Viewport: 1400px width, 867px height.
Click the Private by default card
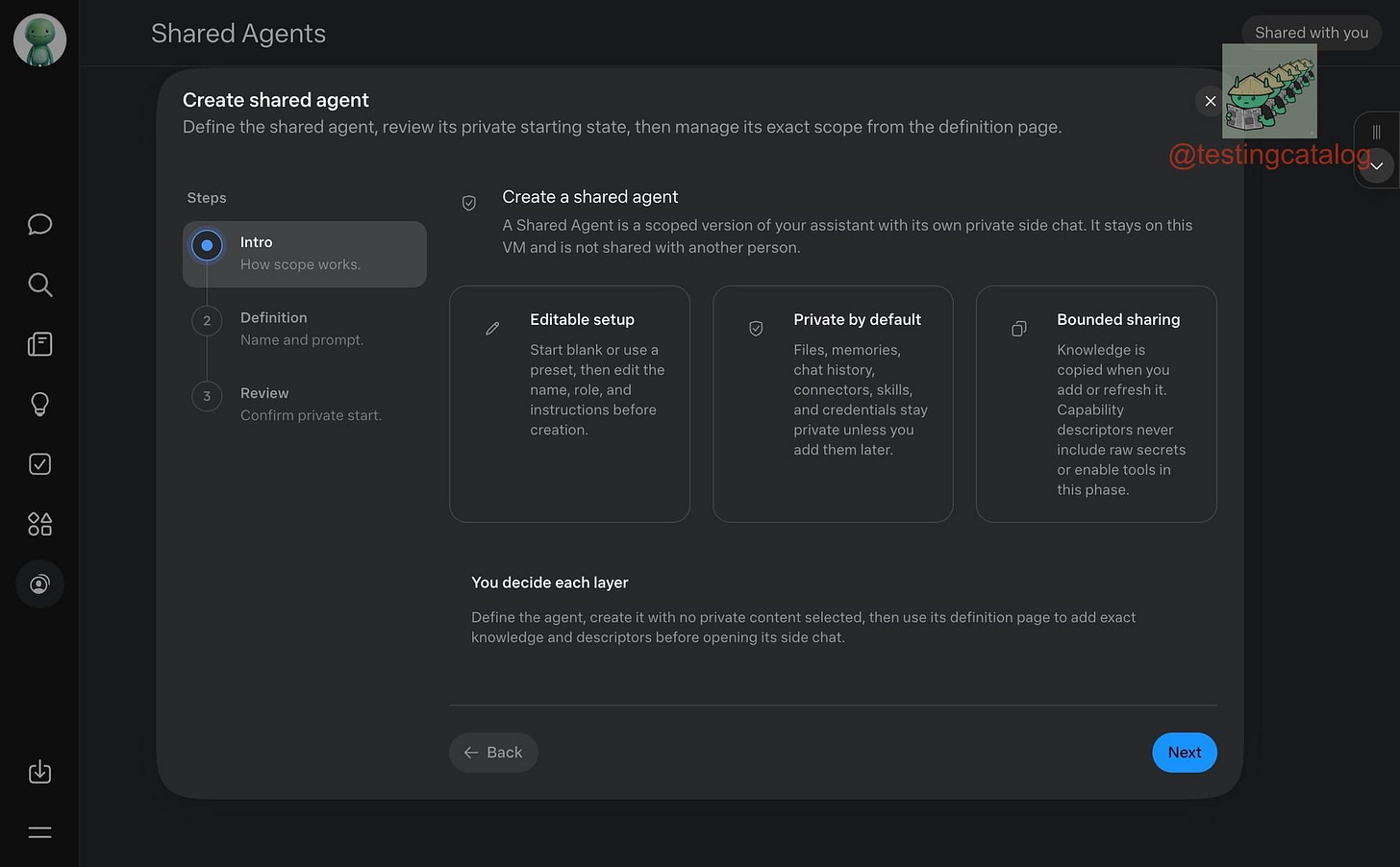coord(833,404)
